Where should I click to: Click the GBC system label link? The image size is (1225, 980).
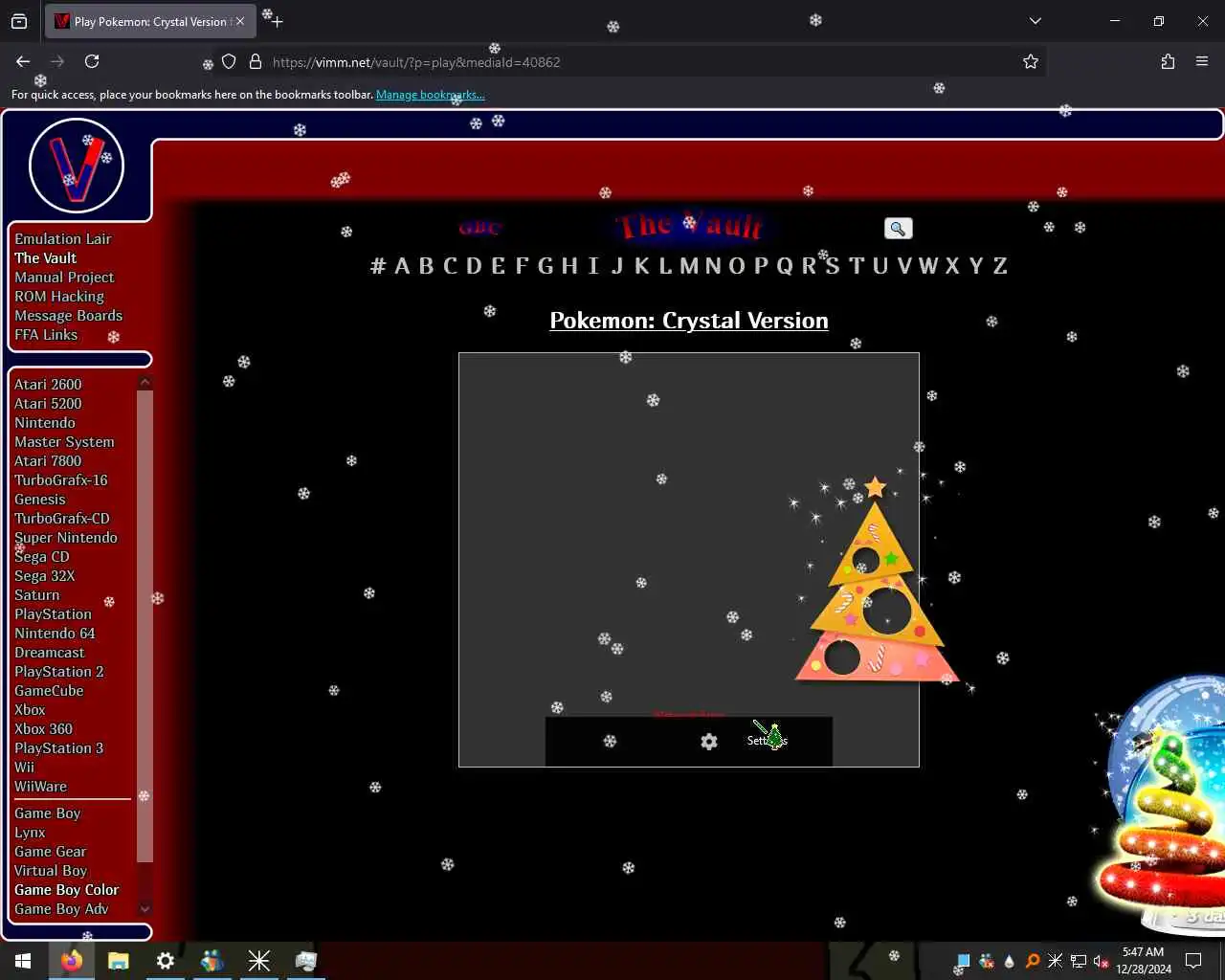click(x=479, y=228)
